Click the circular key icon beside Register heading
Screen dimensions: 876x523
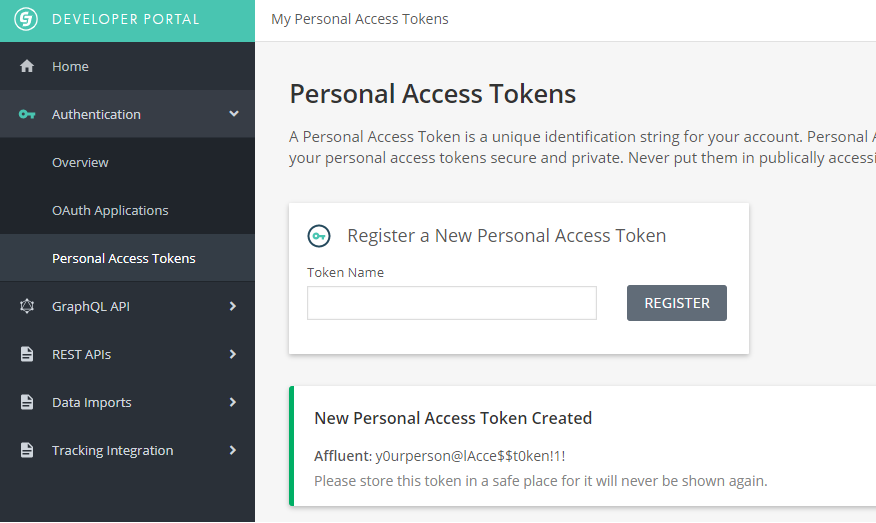point(319,236)
